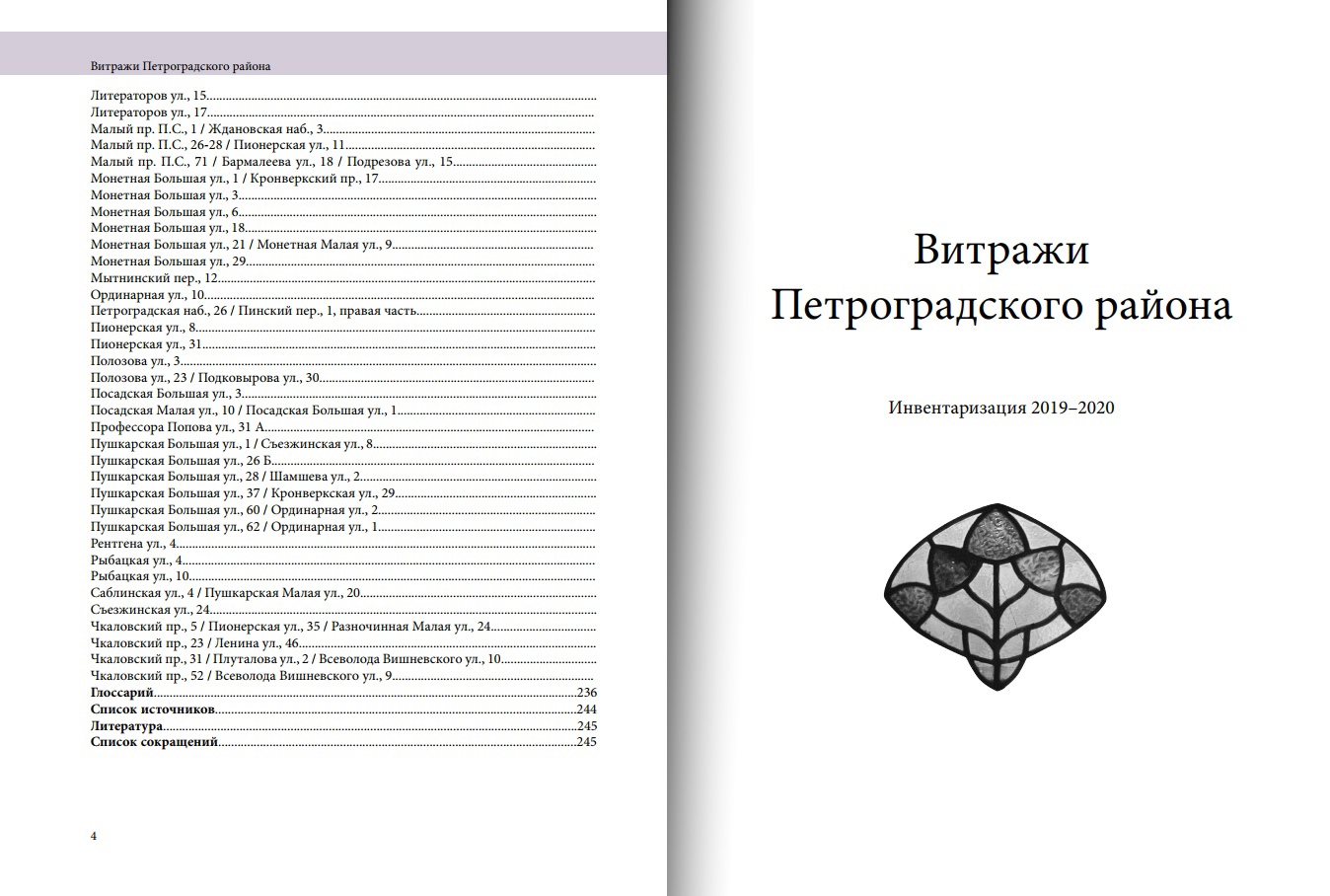The image size is (1330, 896).
Task: Open the Чкаловский пр., 23 / Ленина ул. entry
Action: coord(194,643)
